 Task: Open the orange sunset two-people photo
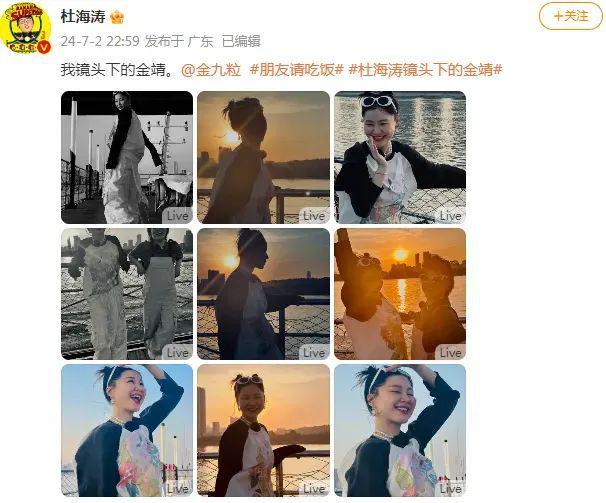(400, 294)
